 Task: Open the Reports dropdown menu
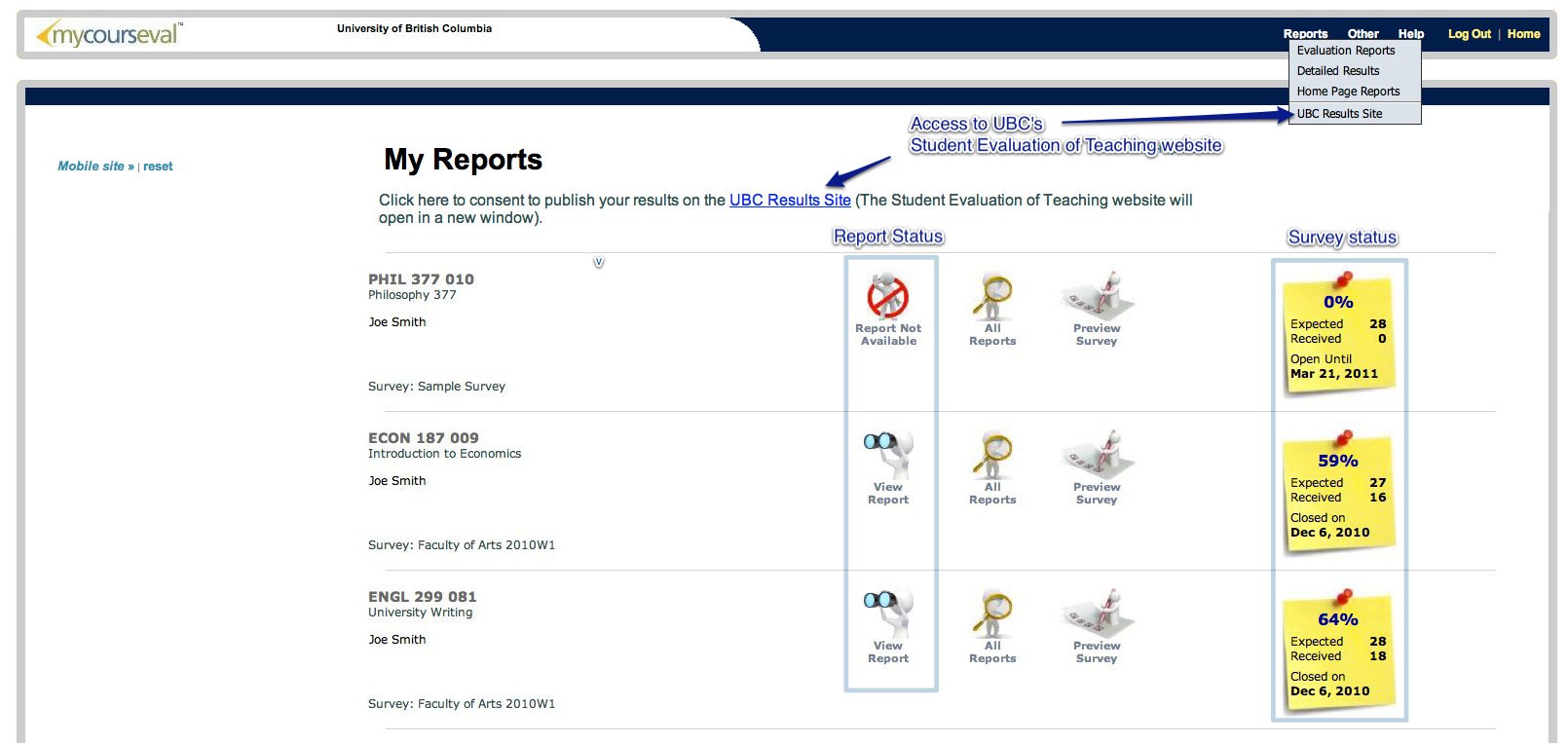pos(1305,34)
